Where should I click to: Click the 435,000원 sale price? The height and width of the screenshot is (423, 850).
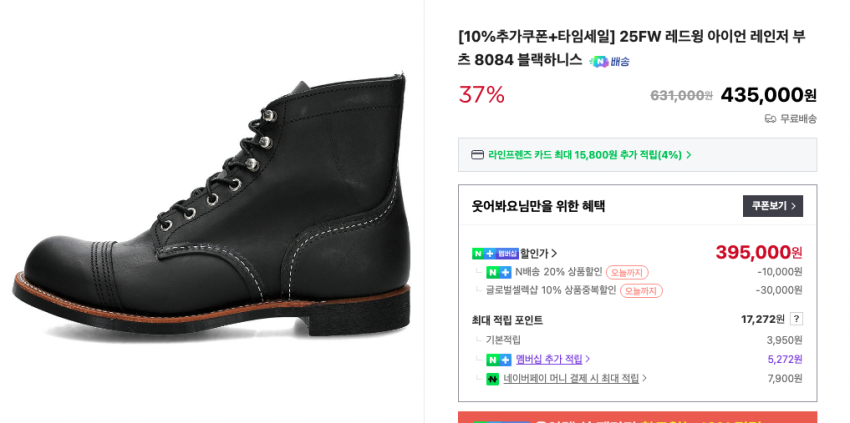click(x=768, y=95)
